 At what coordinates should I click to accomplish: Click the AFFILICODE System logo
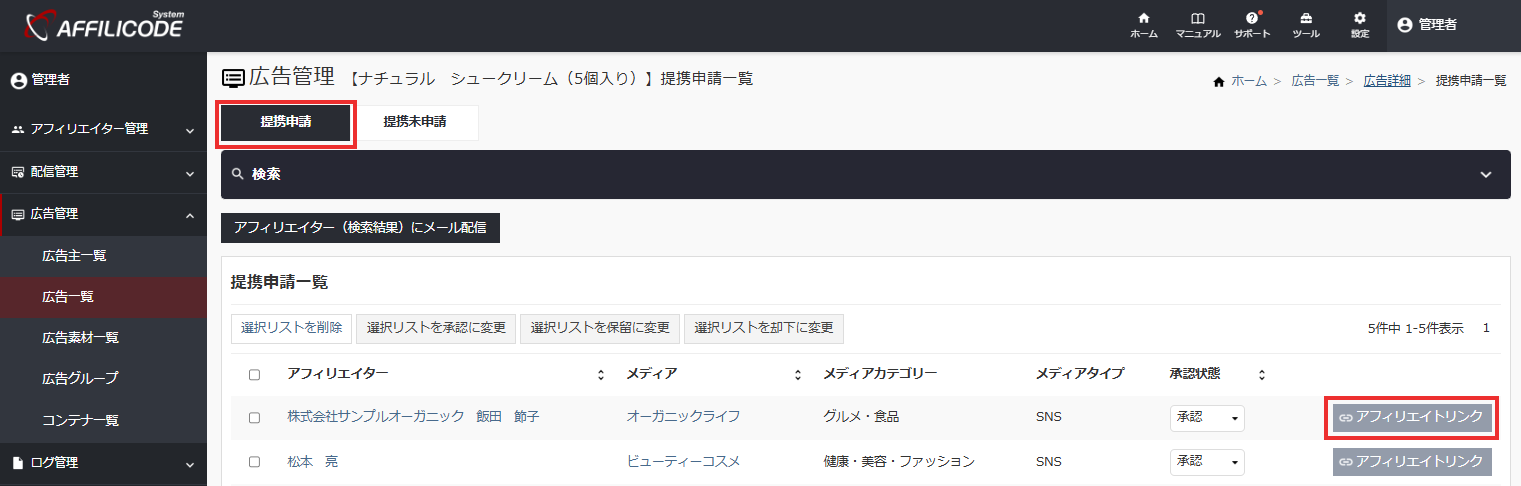click(104, 25)
